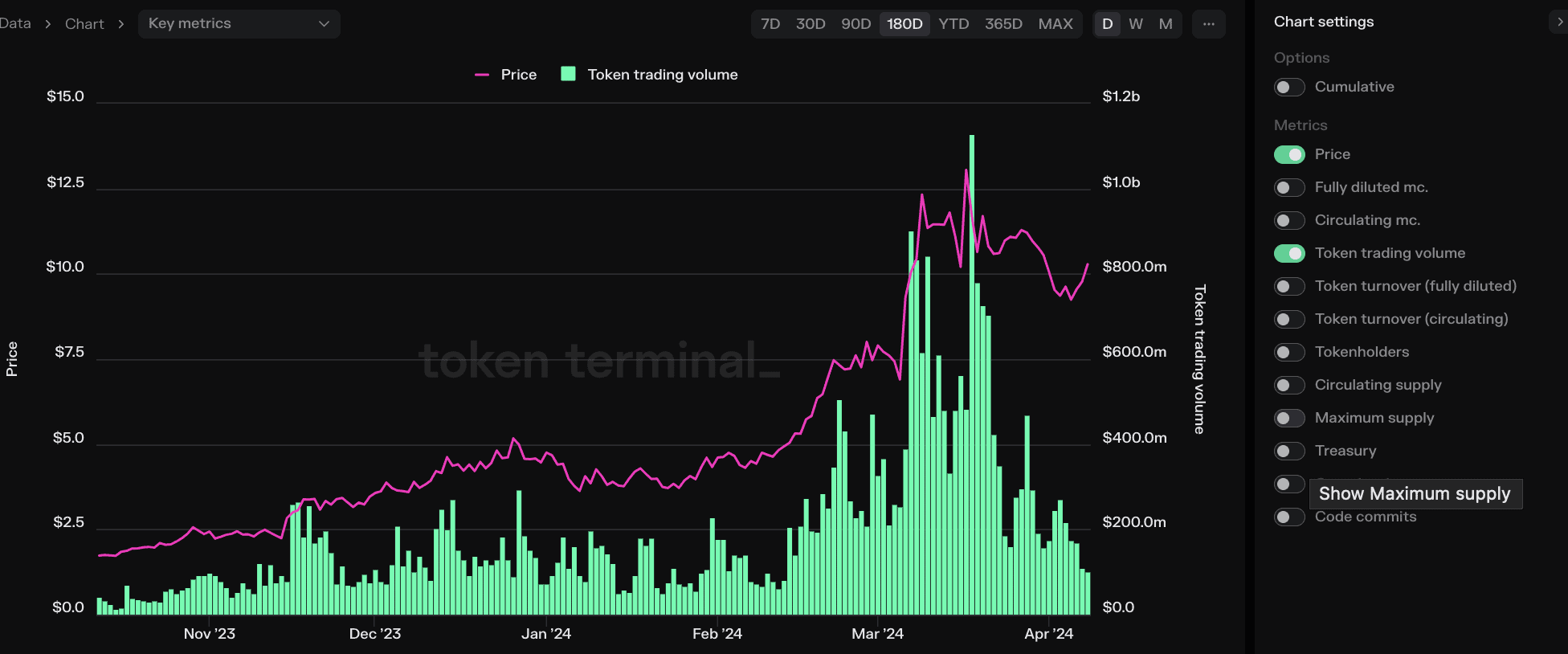The width and height of the screenshot is (1568, 654).
Task: Switch to the 90D range
Action: coord(856,24)
